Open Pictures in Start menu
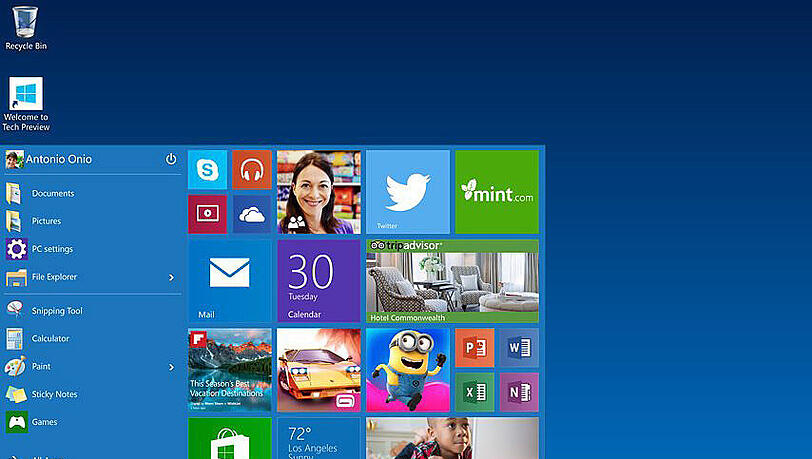 click(x=93, y=221)
